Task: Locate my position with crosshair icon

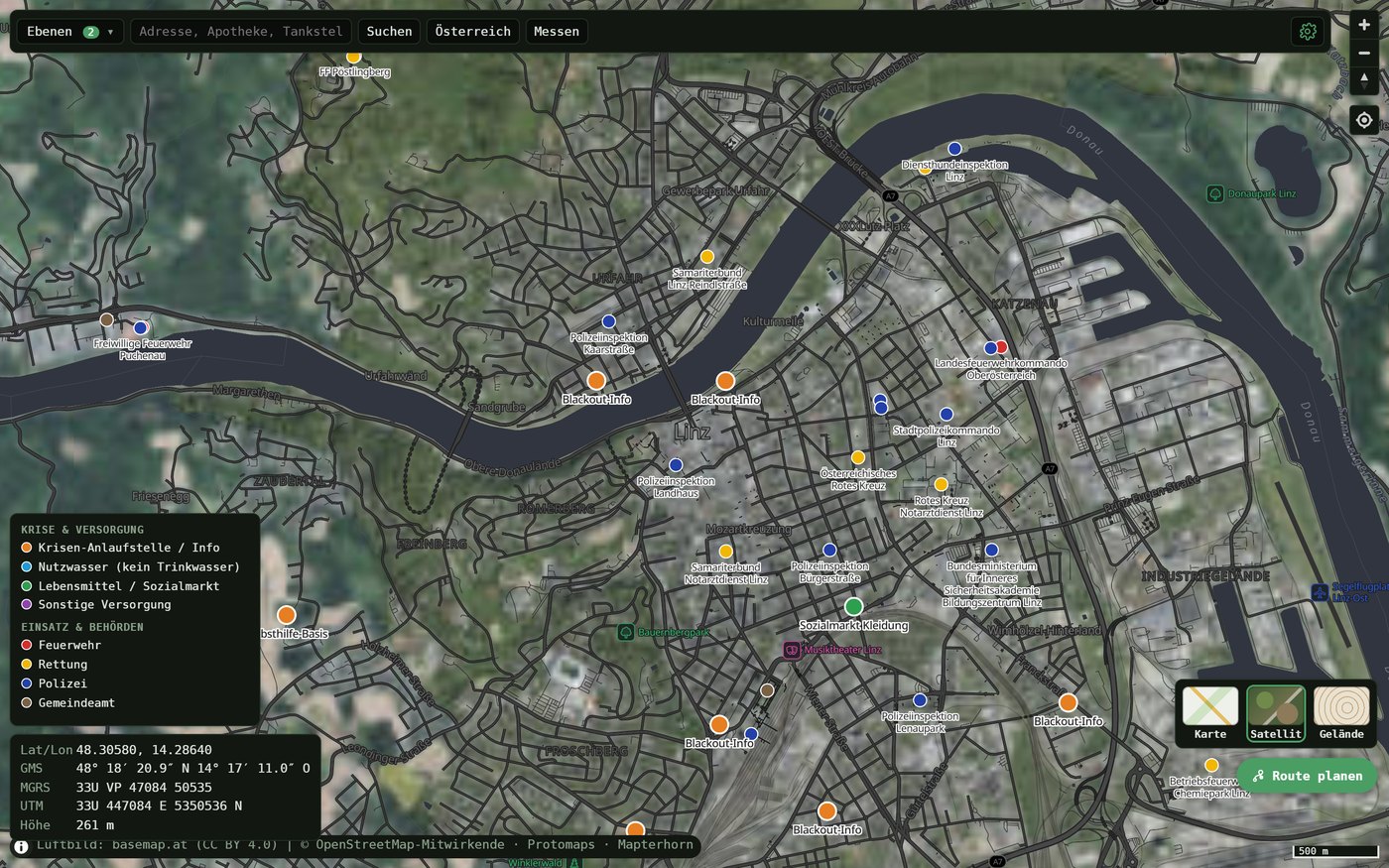Action: coord(1364,120)
